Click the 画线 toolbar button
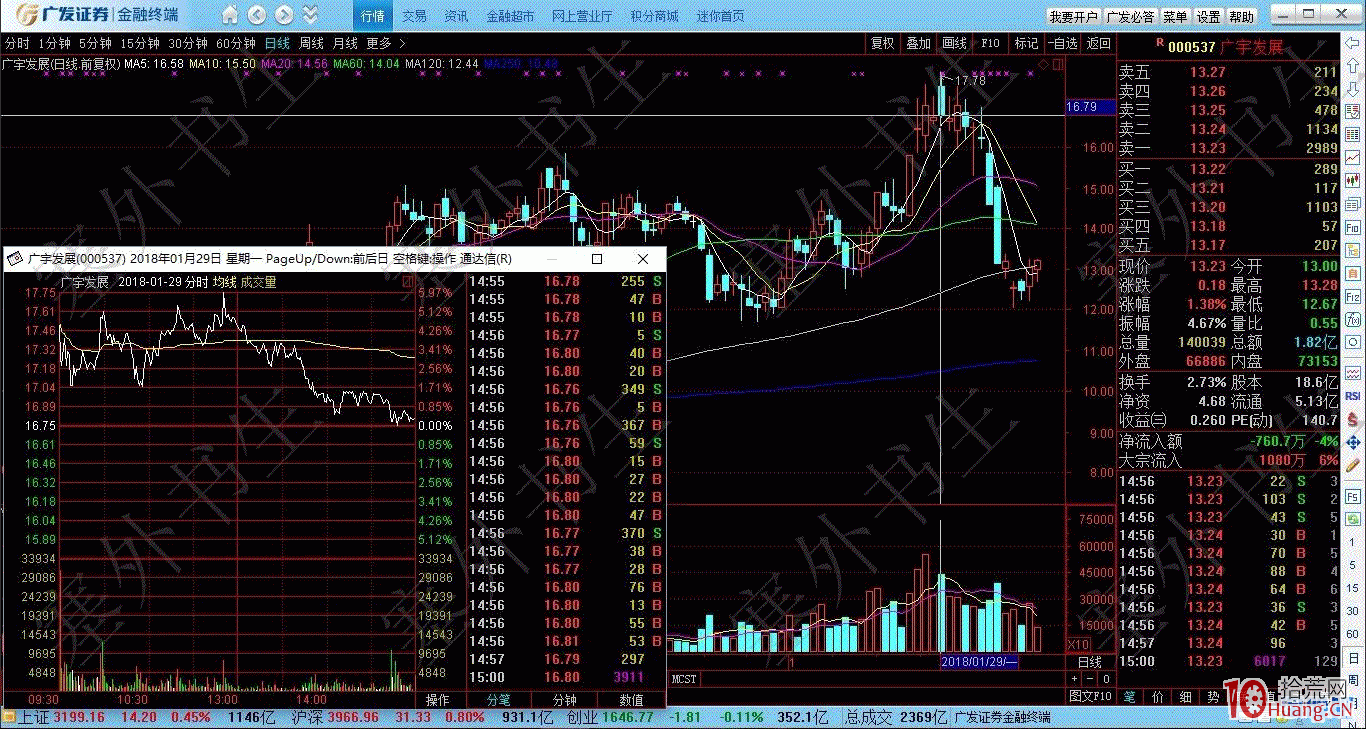The height and width of the screenshot is (729, 1366). (x=954, y=44)
